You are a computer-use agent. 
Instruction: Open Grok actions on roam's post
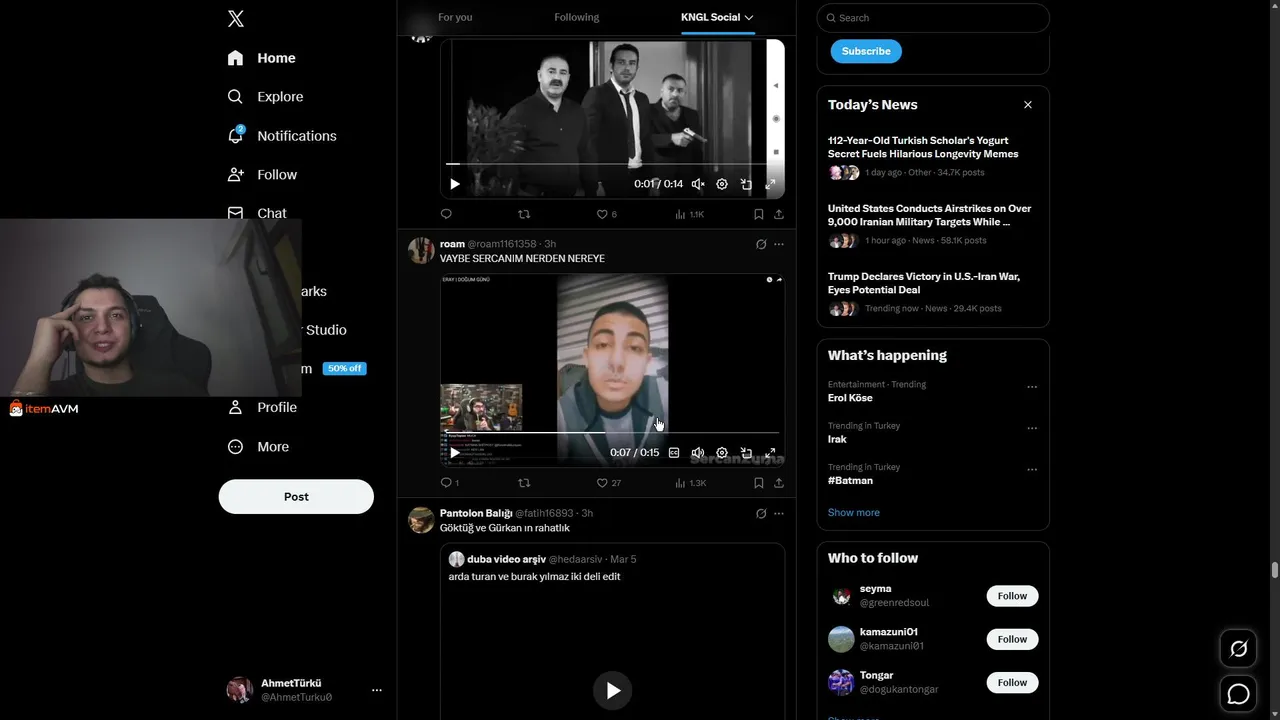click(x=761, y=244)
